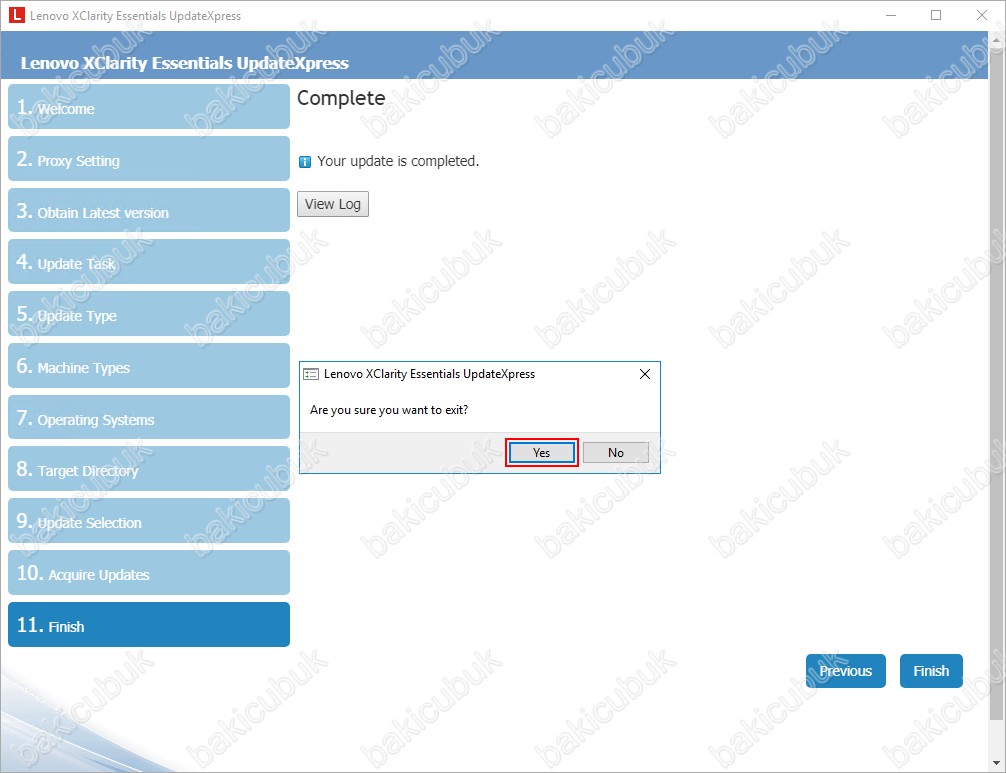Click the 'Are you sure you want to exit?' text

coord(389,410)
